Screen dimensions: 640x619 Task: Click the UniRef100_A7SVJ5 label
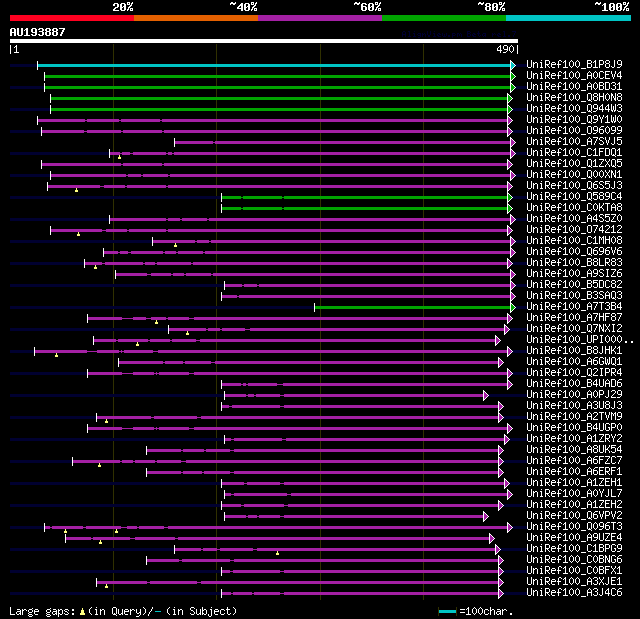[574, 142]
